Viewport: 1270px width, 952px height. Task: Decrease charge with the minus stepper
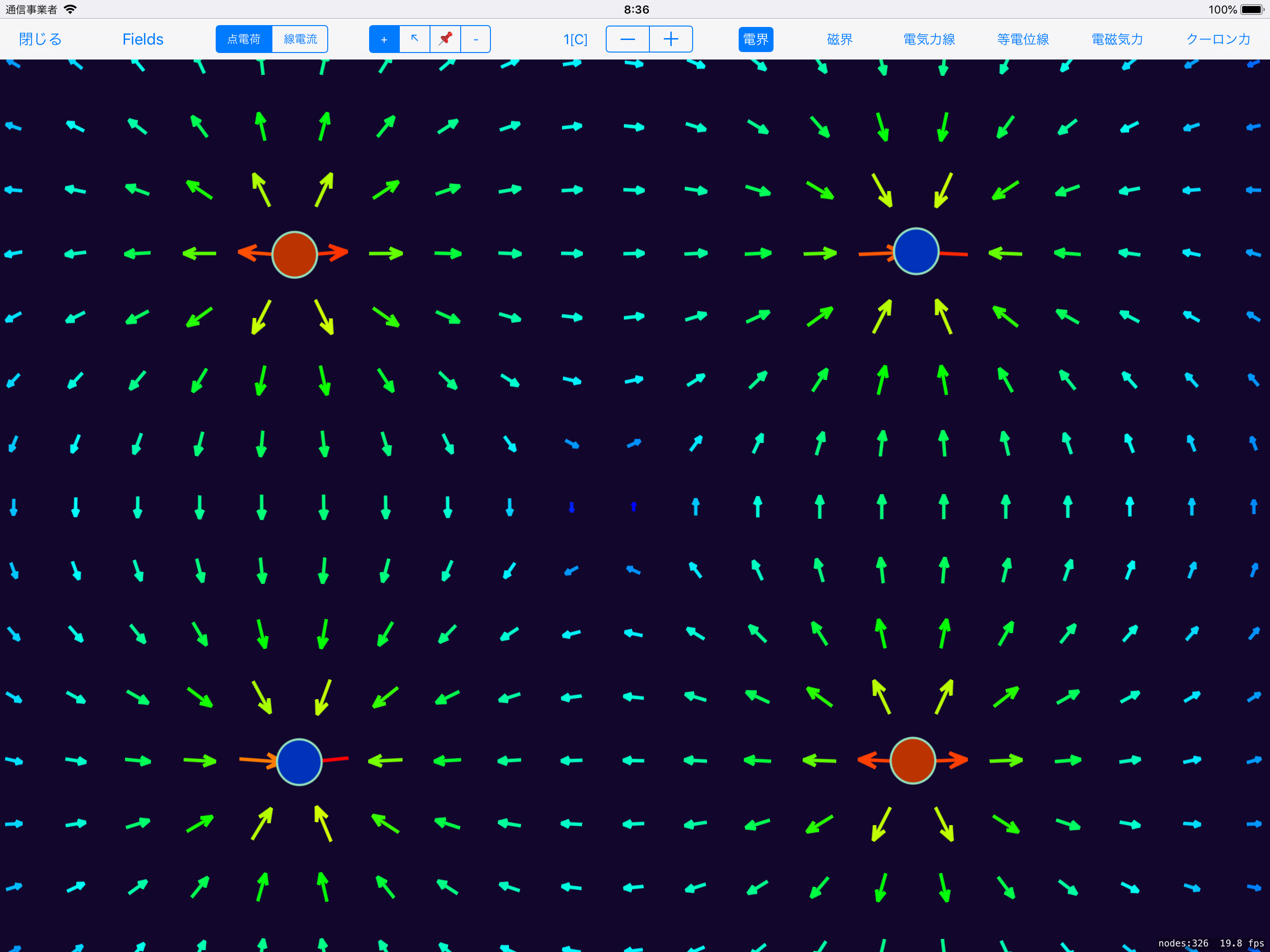tap(628, 39)
